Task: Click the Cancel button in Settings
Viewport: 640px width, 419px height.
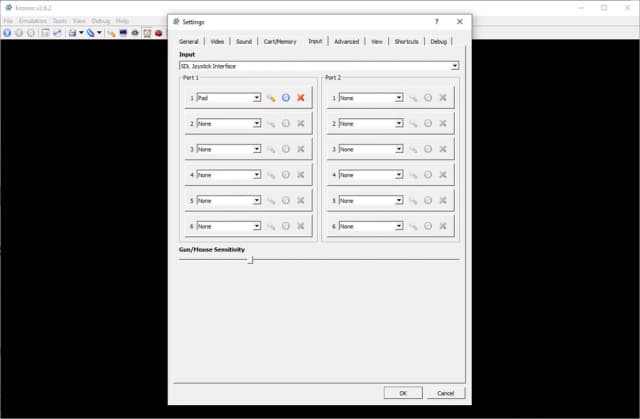Action: point(445,393)
